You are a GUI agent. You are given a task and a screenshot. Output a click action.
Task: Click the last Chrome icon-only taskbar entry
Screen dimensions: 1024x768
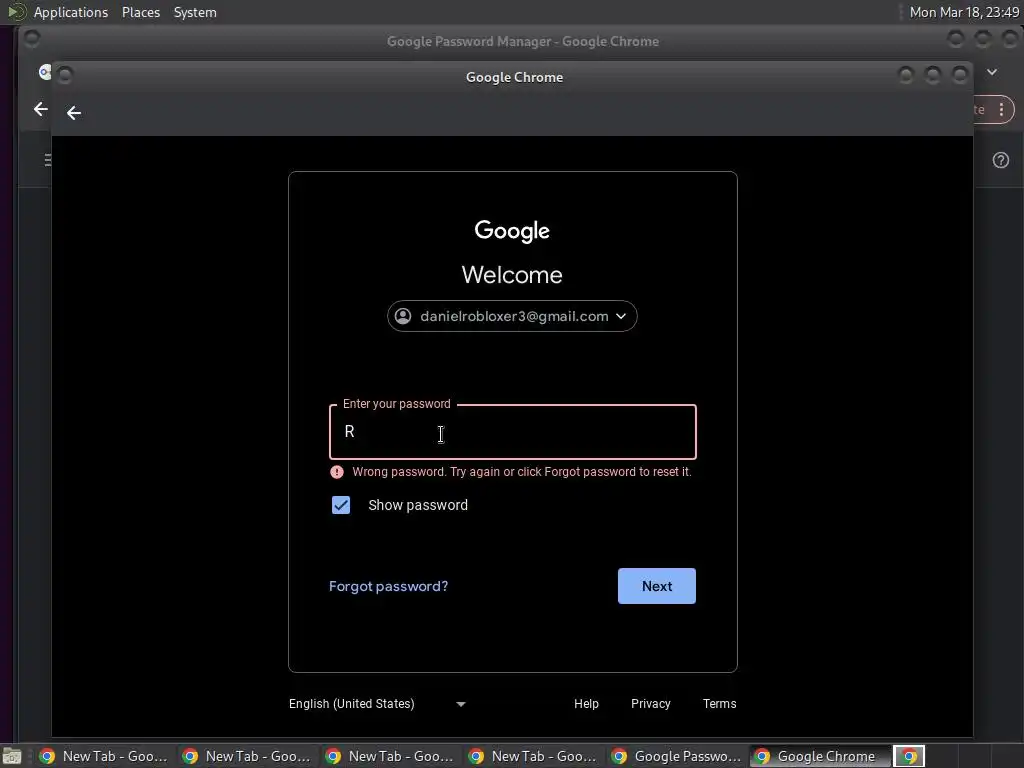coord(909,756)
